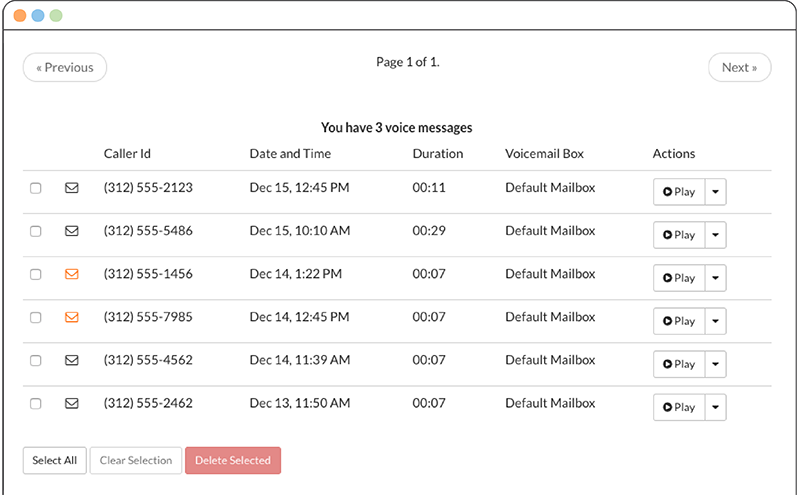
Task: Click orange envelope icon for (312) 555-7985
Action: [x=71, y=317]
